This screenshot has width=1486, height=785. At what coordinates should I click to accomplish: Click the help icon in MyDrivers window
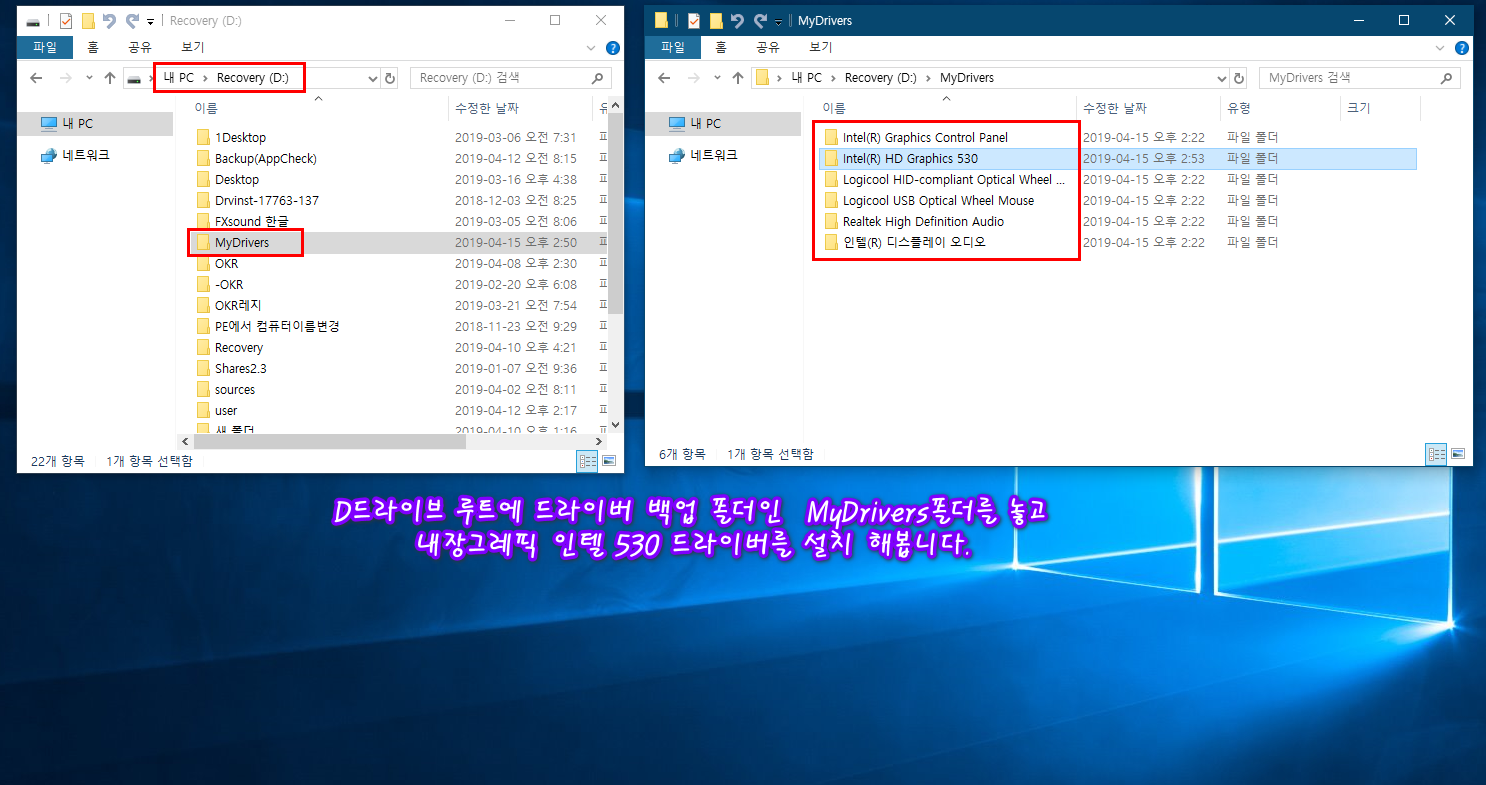[x=1461, y=48]
